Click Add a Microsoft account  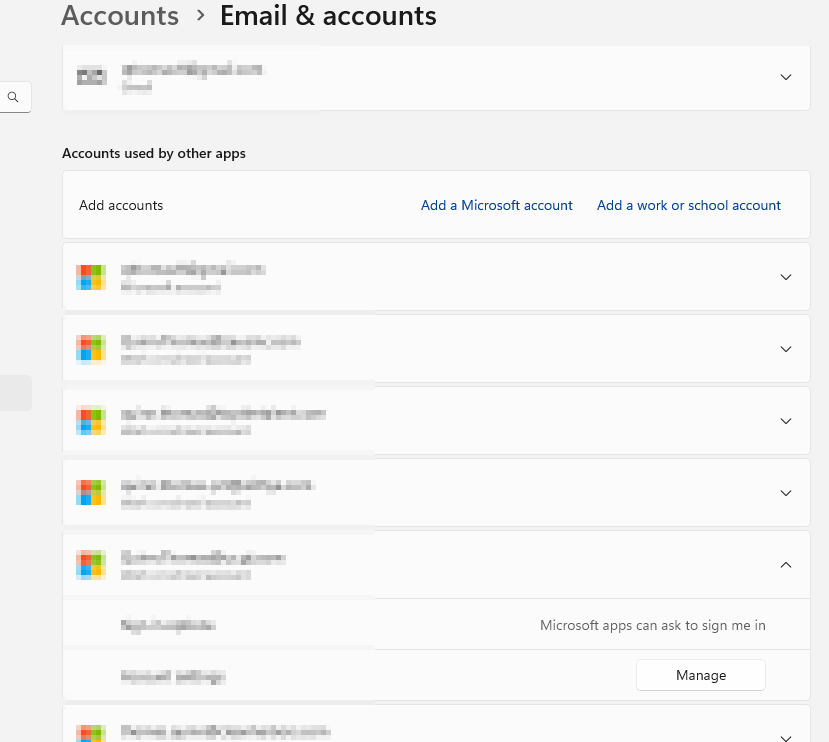496,205
